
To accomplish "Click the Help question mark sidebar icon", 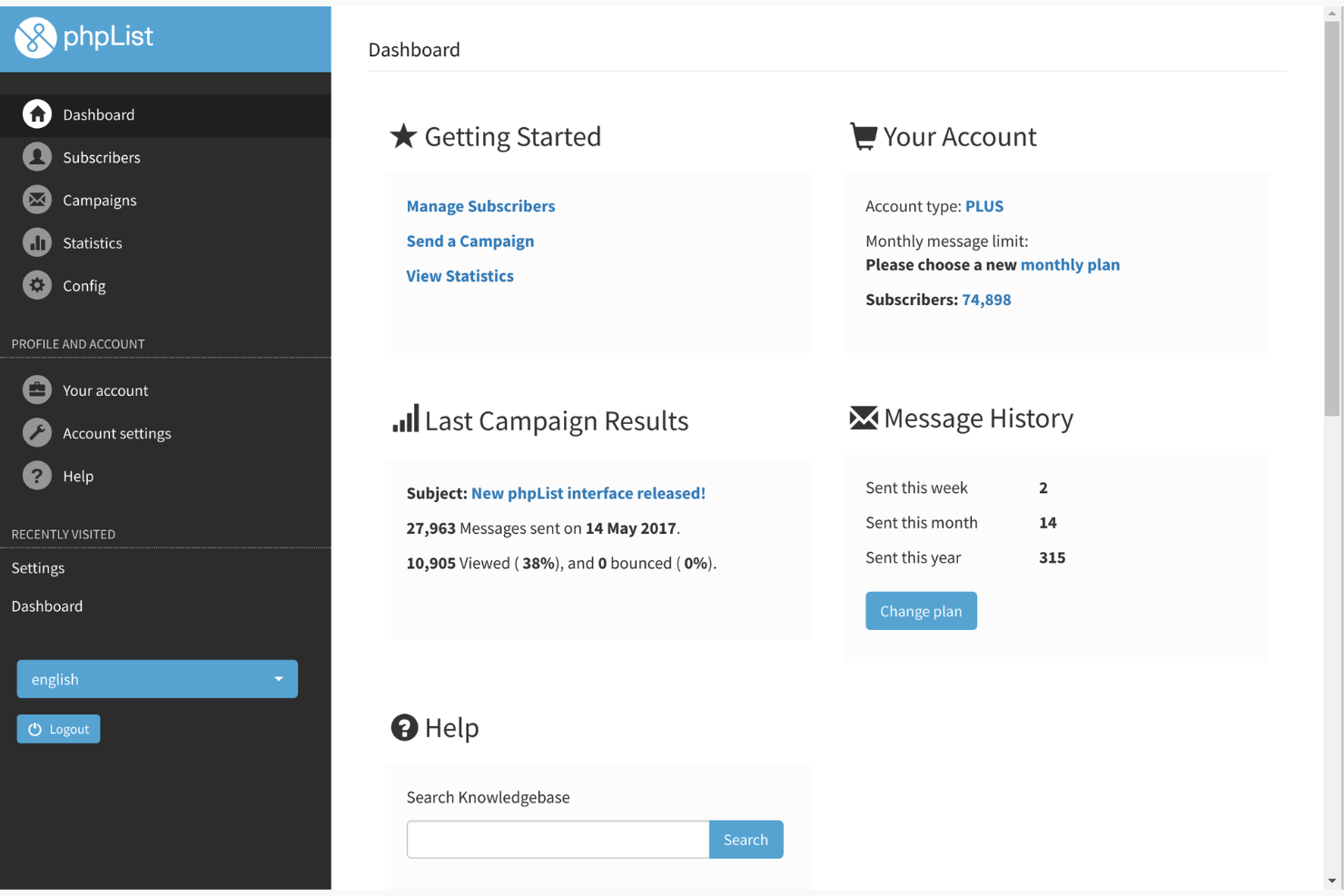I will pyautogui.click(x=37, y=476).
